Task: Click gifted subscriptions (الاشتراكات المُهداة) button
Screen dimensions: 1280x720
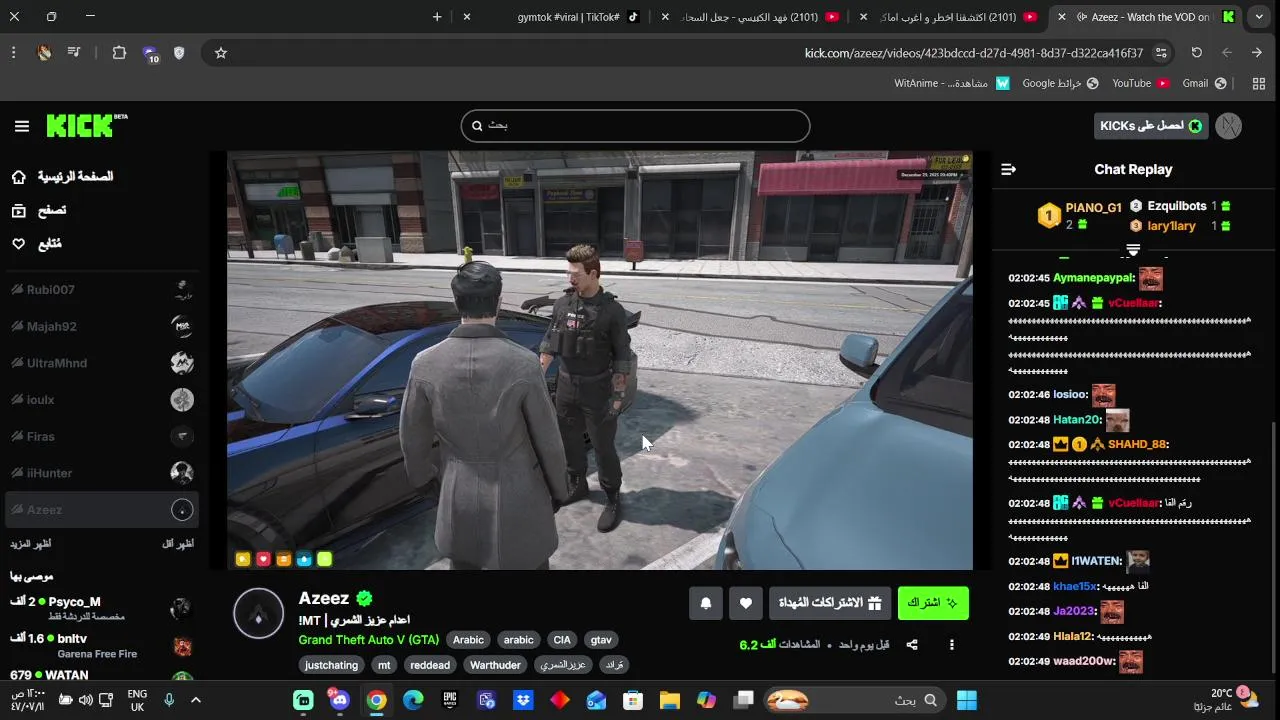Action: click(829, 603)
